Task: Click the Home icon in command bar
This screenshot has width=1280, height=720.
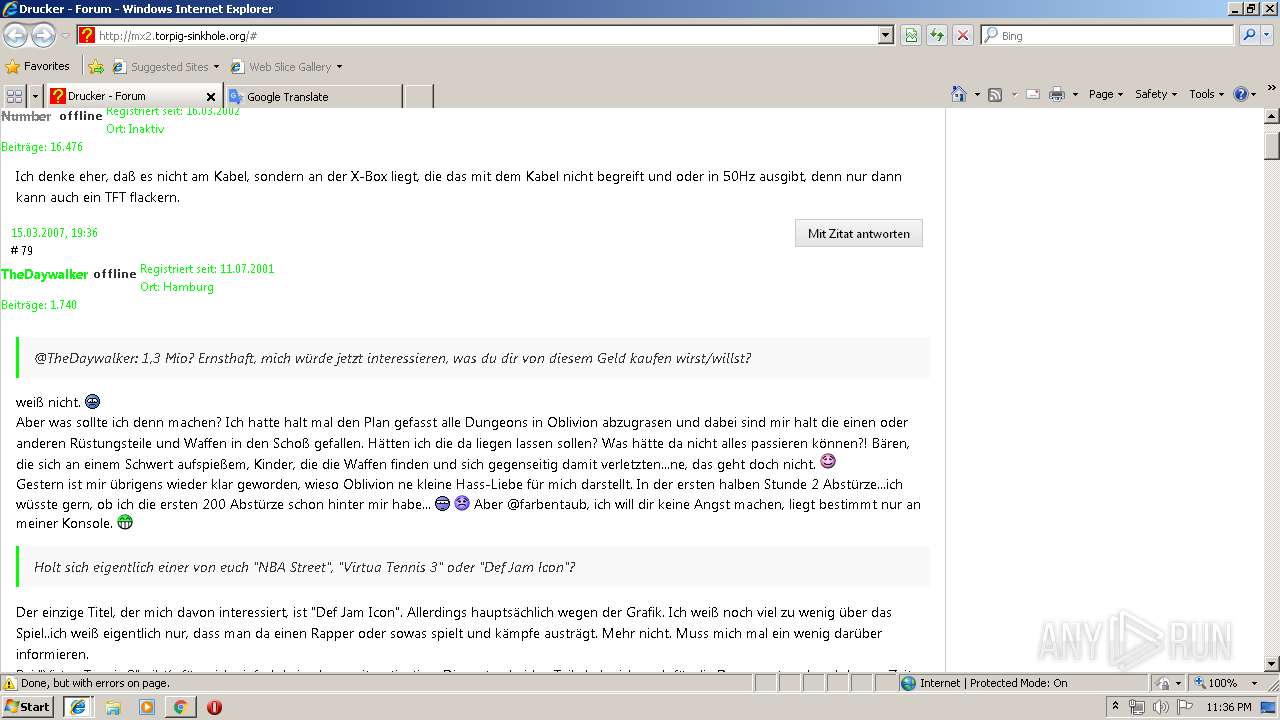Action: 958,94
